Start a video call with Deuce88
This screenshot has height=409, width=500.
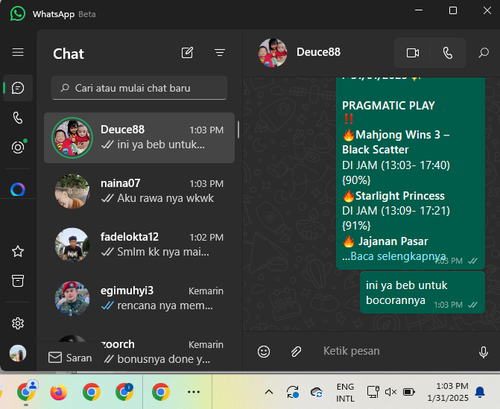413,53
